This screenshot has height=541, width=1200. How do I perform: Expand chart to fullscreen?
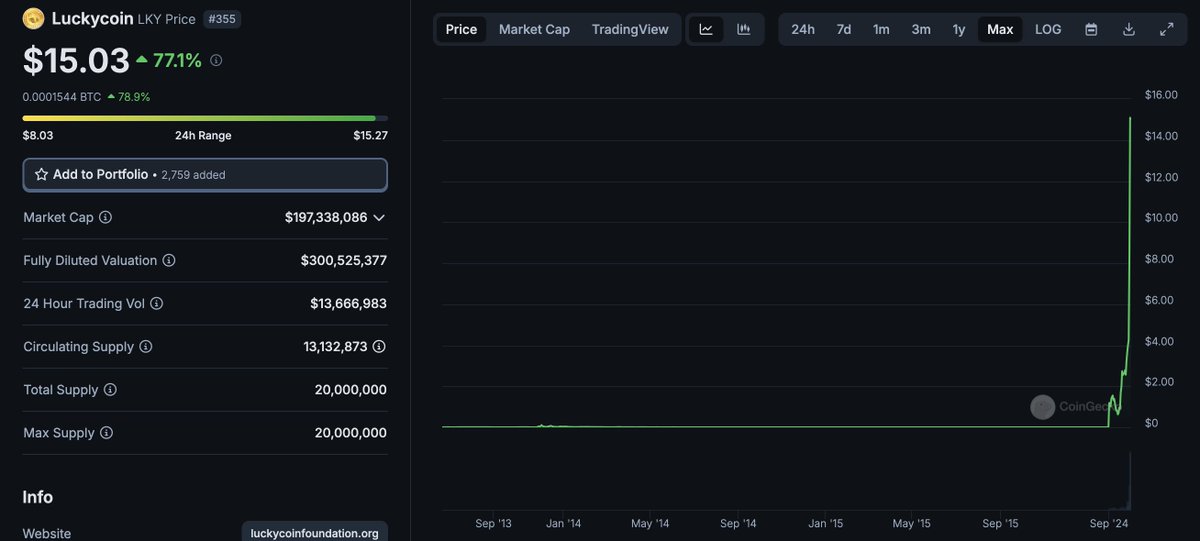pyautogui.click(x=1166, y=29)
